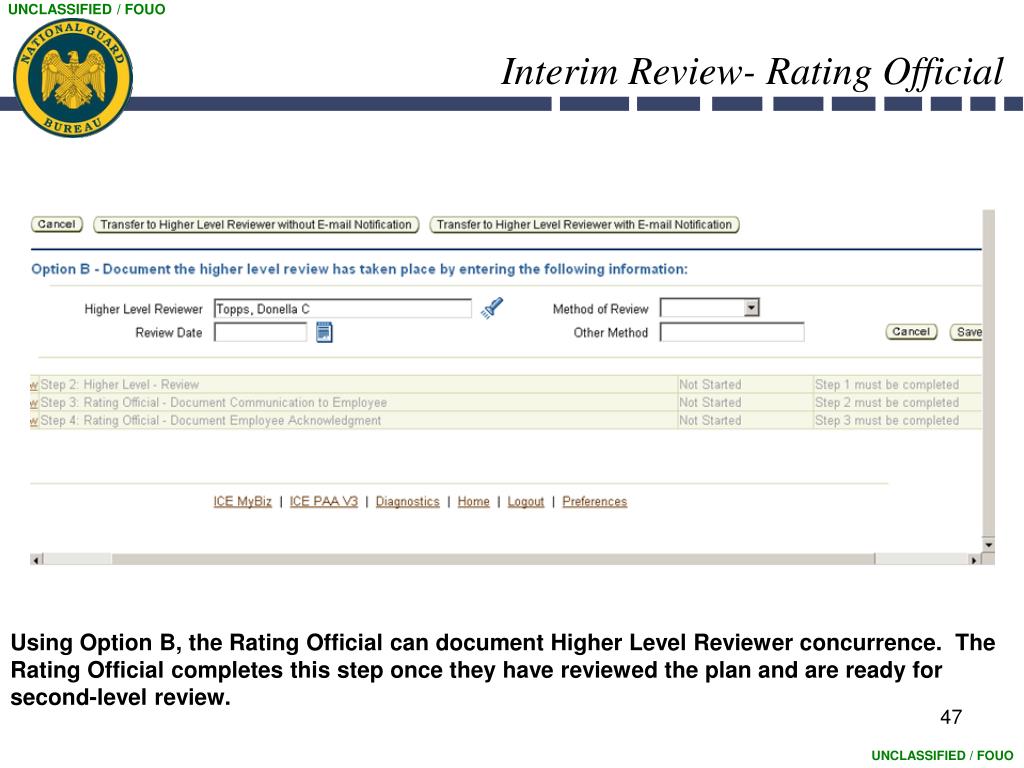The image size is (1024, 768).
Task: Save the higher level review information
Action: tap(967, 332)
